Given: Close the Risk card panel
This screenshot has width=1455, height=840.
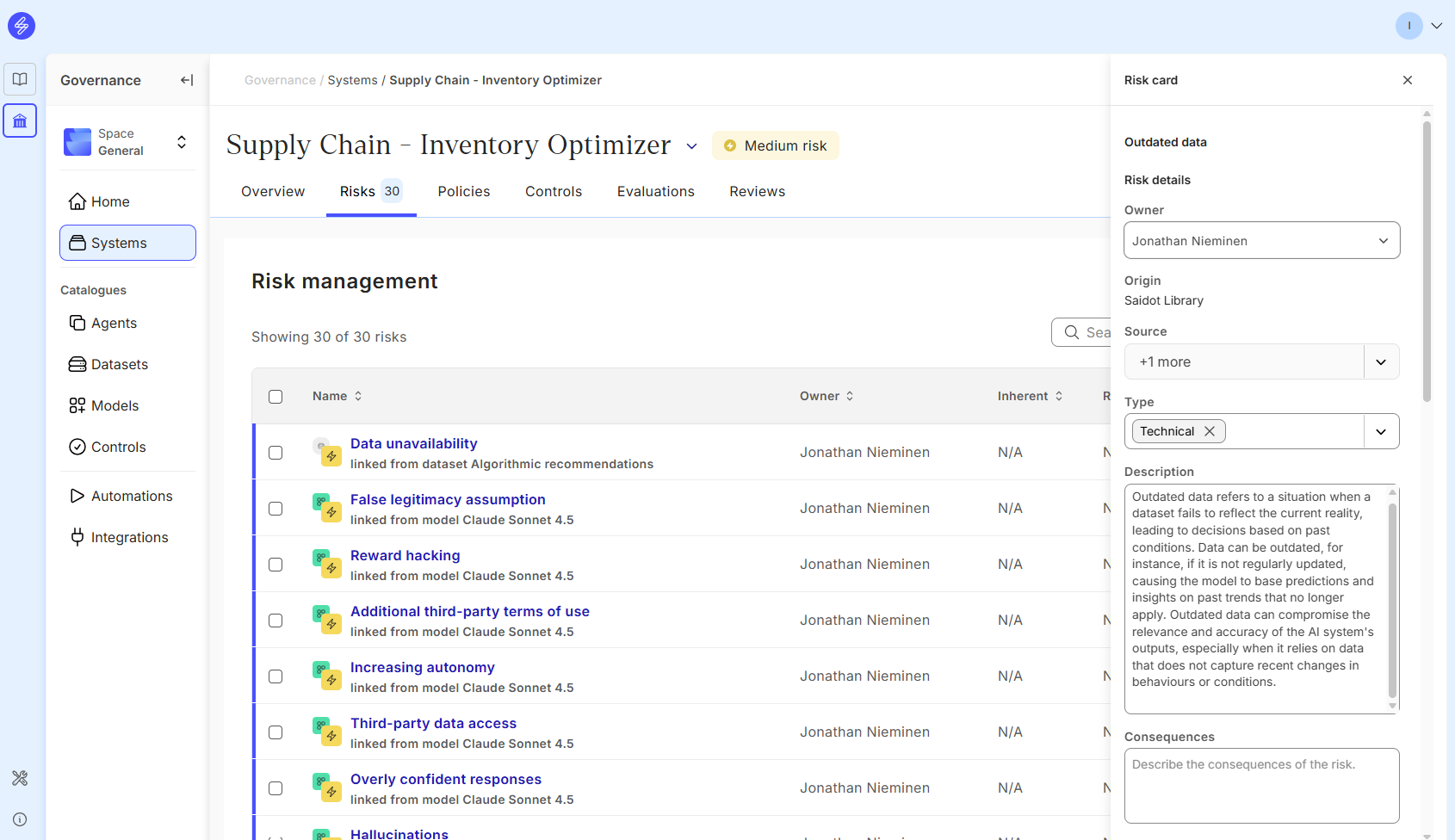Looking at the screenshot, I should coord(1408,80).
